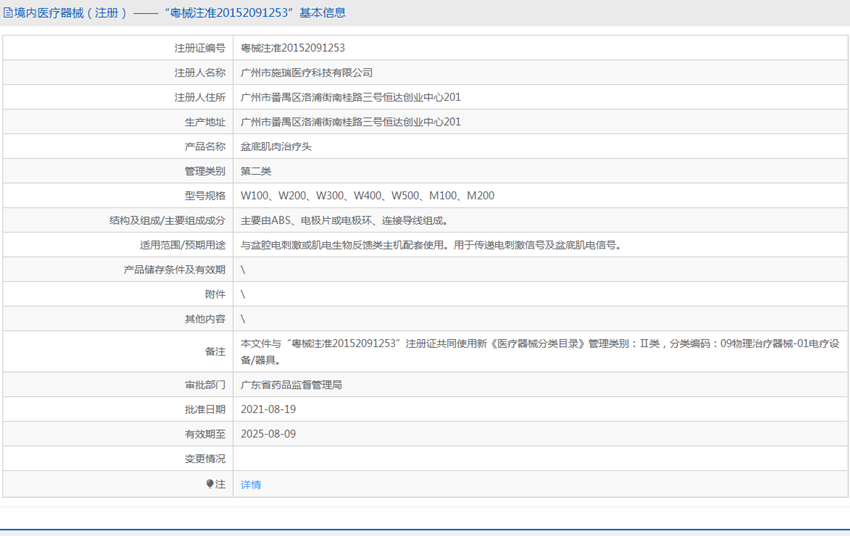Click the 管理类别 label
The height and width of the screenshot is (536, 850).
pyautogui.click(x=205, y=171)
